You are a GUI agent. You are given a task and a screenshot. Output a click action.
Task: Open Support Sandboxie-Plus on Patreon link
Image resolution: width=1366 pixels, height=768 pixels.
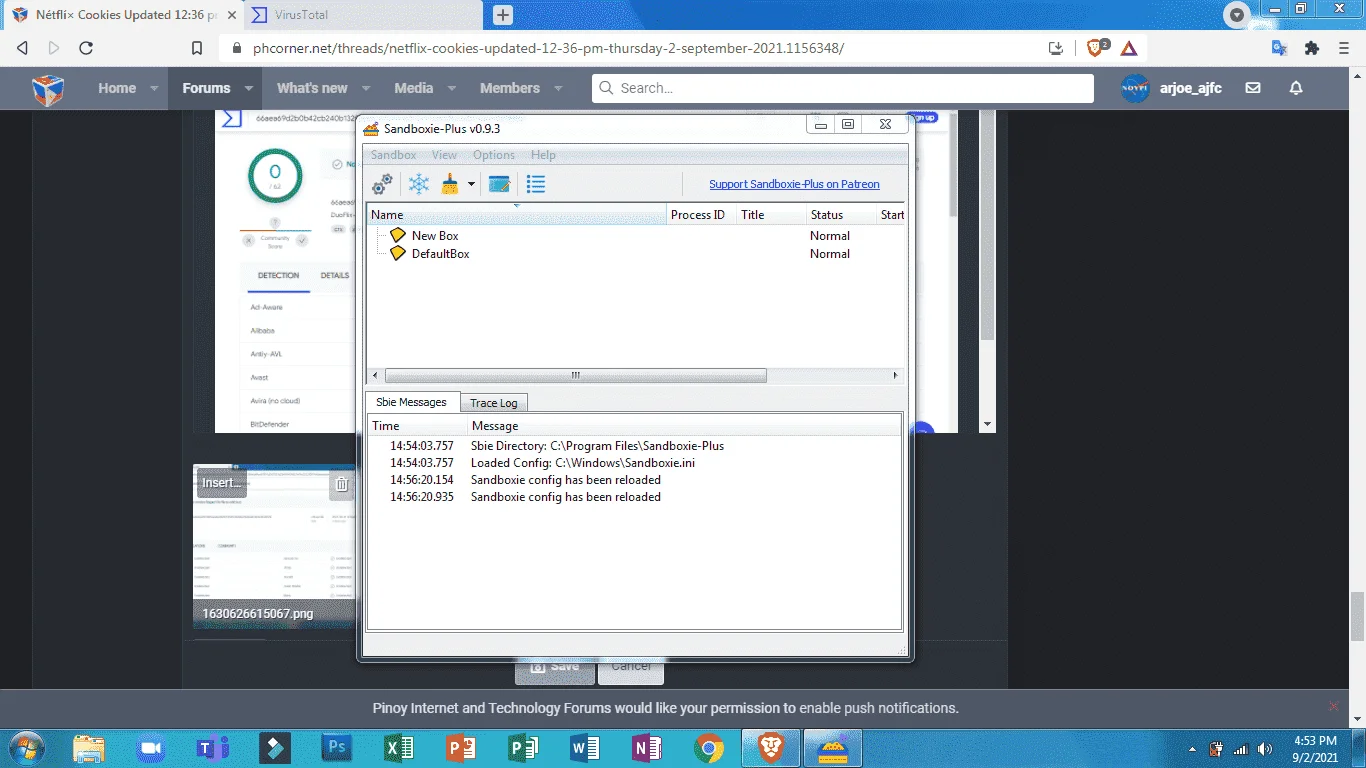coord(794,184)
